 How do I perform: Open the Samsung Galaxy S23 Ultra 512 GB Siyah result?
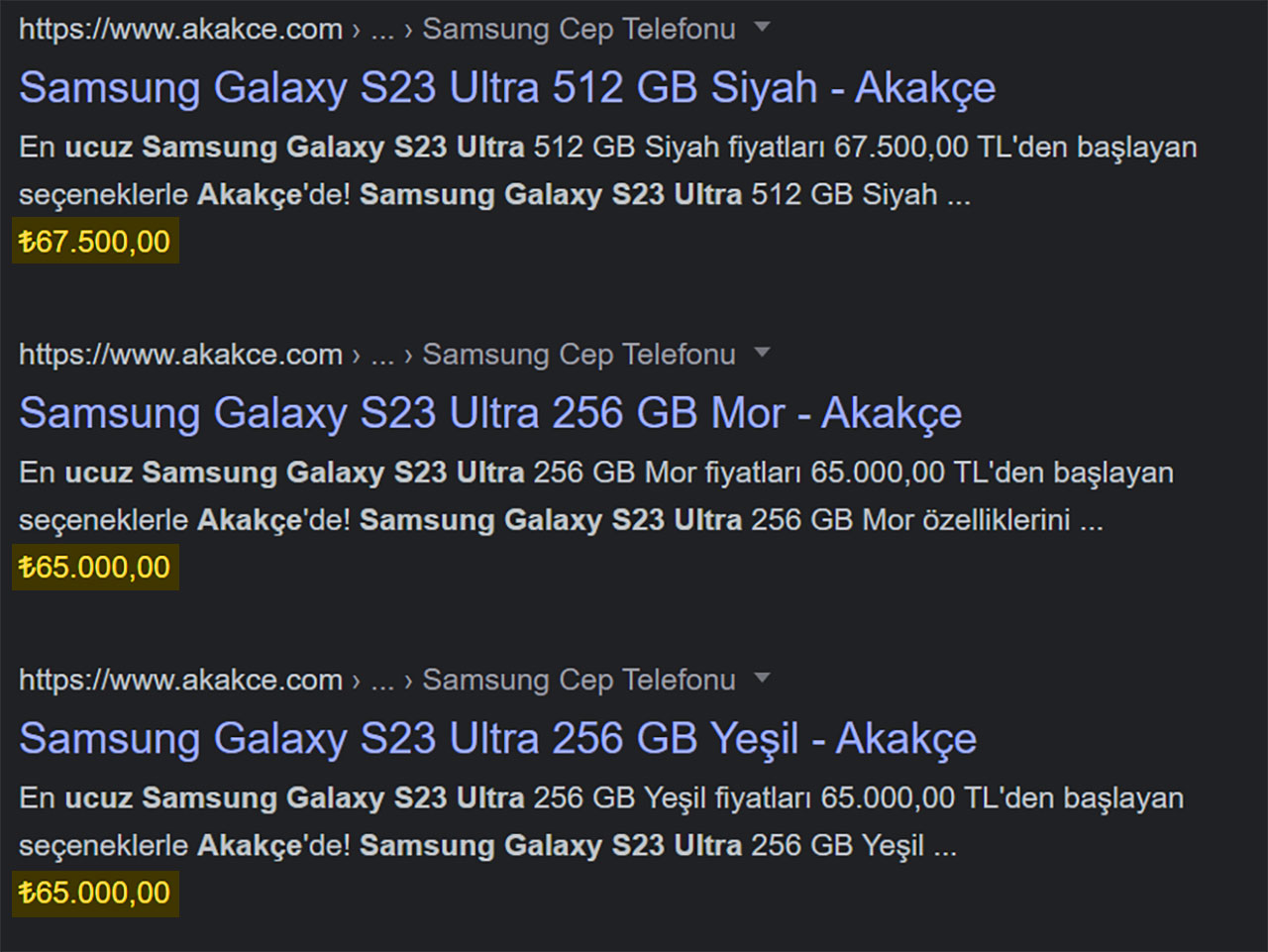tap(507, 87)
